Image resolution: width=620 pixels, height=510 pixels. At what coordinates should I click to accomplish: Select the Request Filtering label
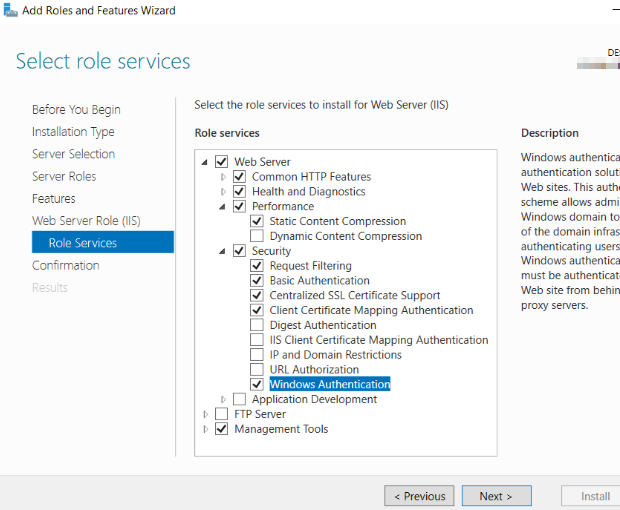pos(310,266)
